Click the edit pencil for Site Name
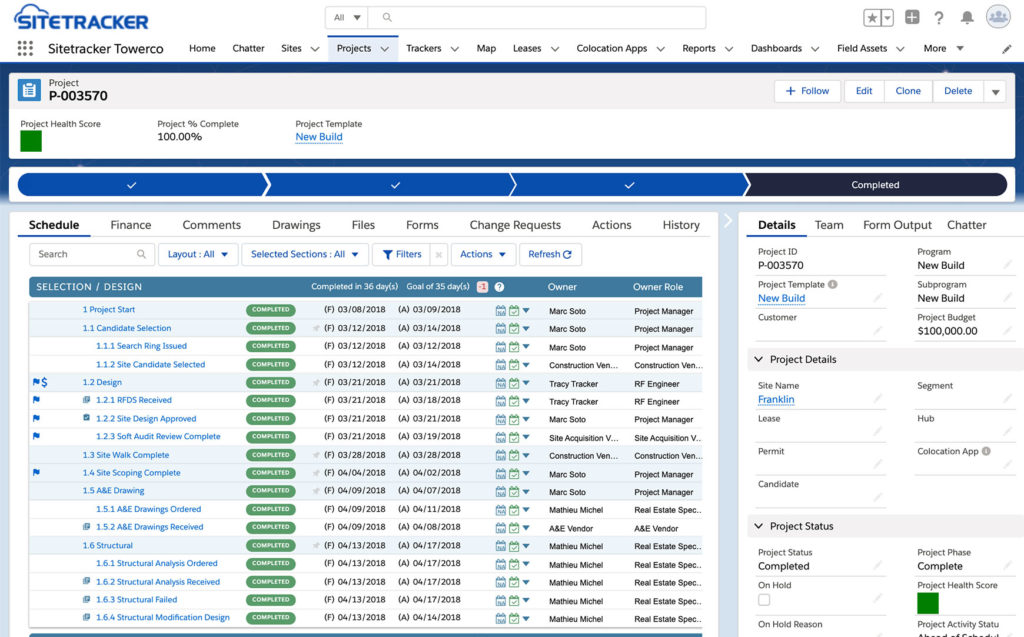Image resolution: width=1024 pixels, height=637 pixels. click(x=878, y=399)
